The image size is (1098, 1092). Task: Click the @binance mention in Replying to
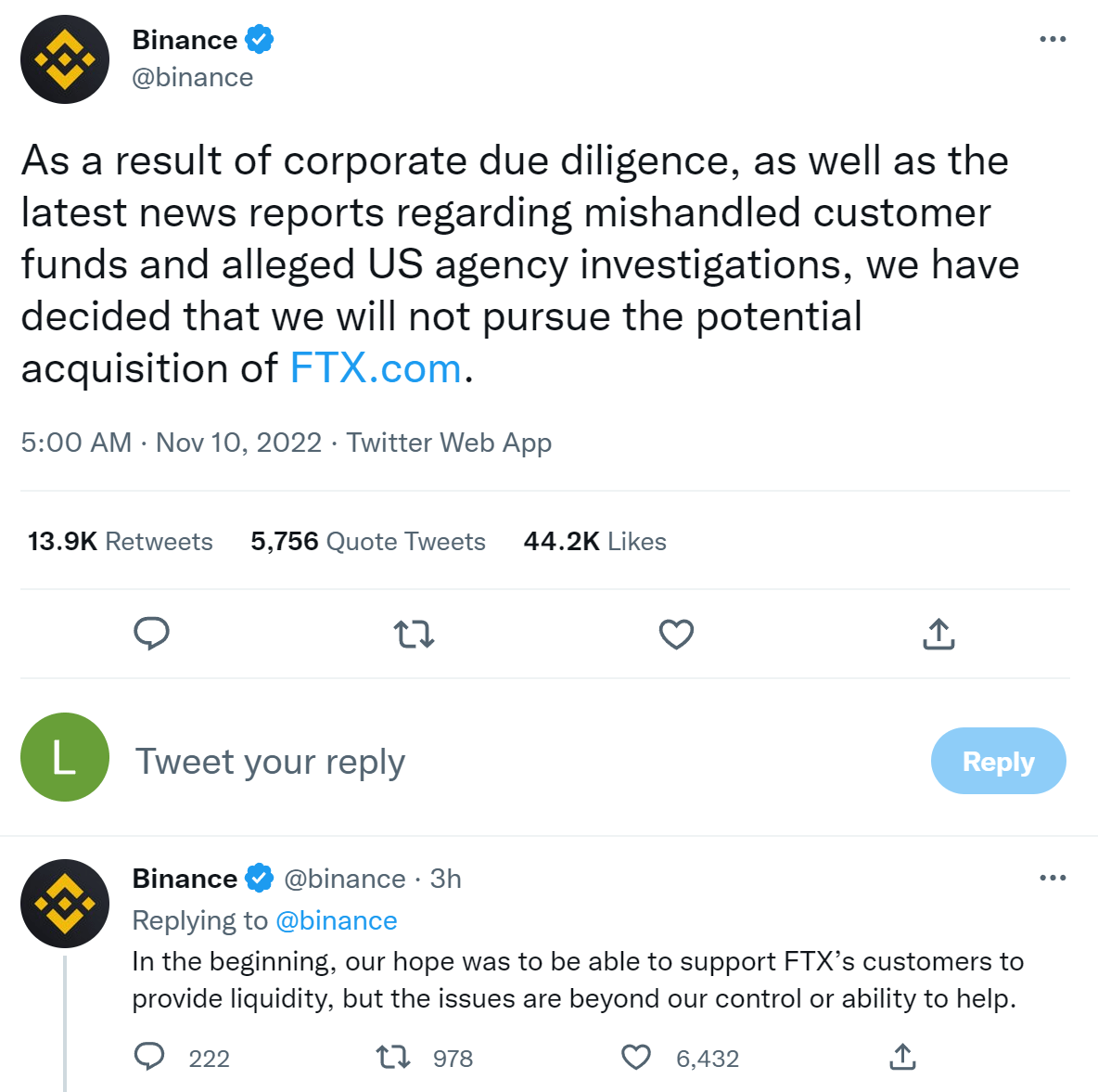(x=337, y=920)
